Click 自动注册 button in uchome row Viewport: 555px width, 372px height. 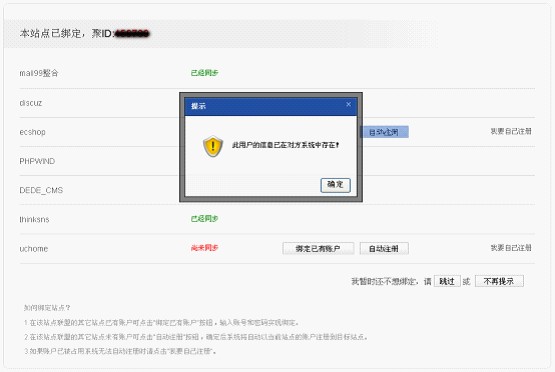click(x=384, y=248)
